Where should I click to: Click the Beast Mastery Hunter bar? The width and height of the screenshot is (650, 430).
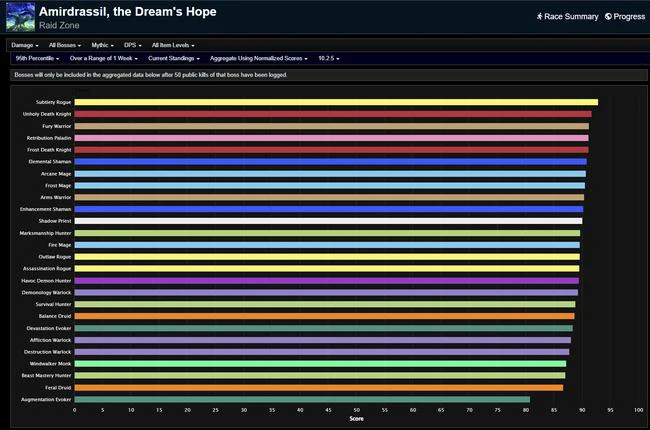(320, 376)
